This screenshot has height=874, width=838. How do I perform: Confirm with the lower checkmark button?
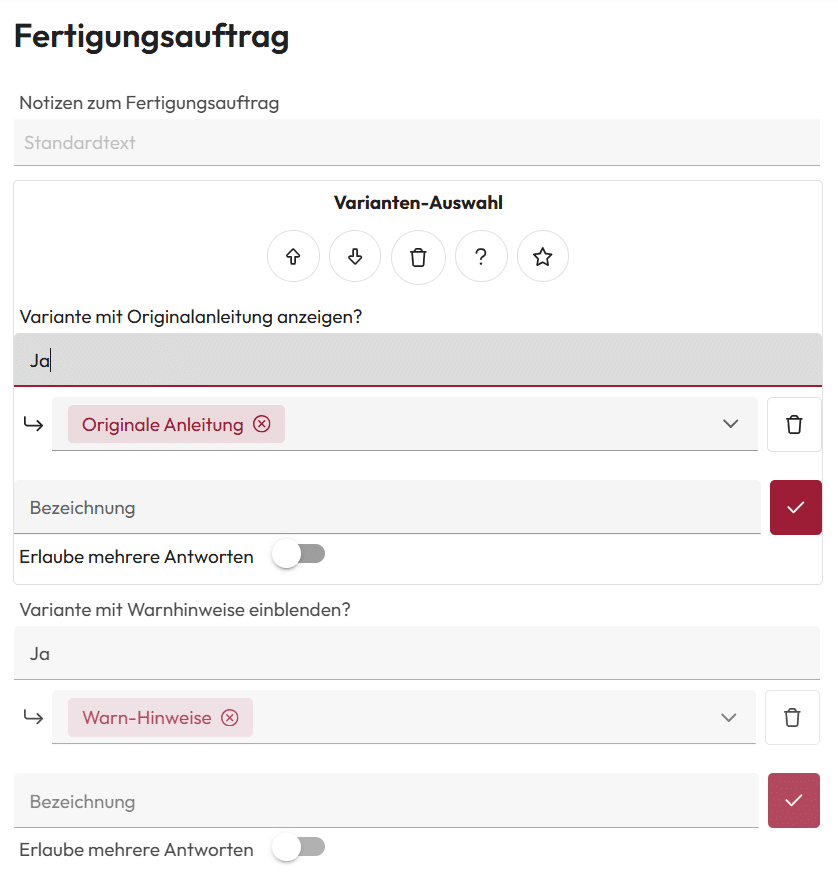coord(794,800)
